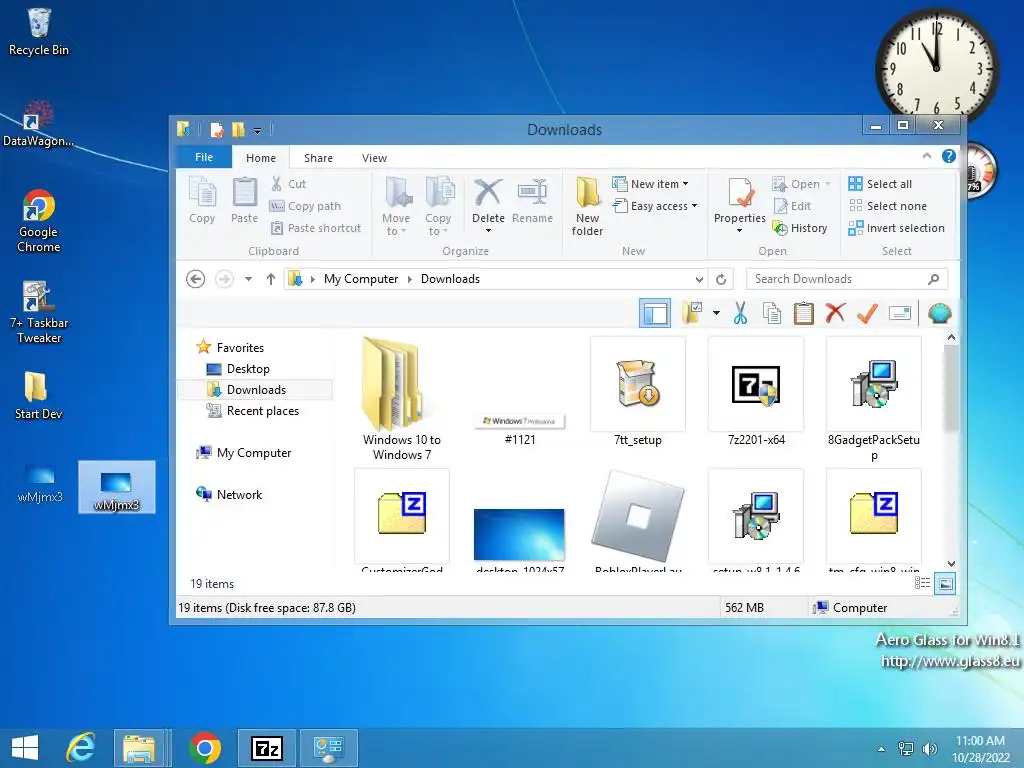Click the Delete ribbon button
Viewport: 1024px width, 768px height.
(x=488, y=205)
